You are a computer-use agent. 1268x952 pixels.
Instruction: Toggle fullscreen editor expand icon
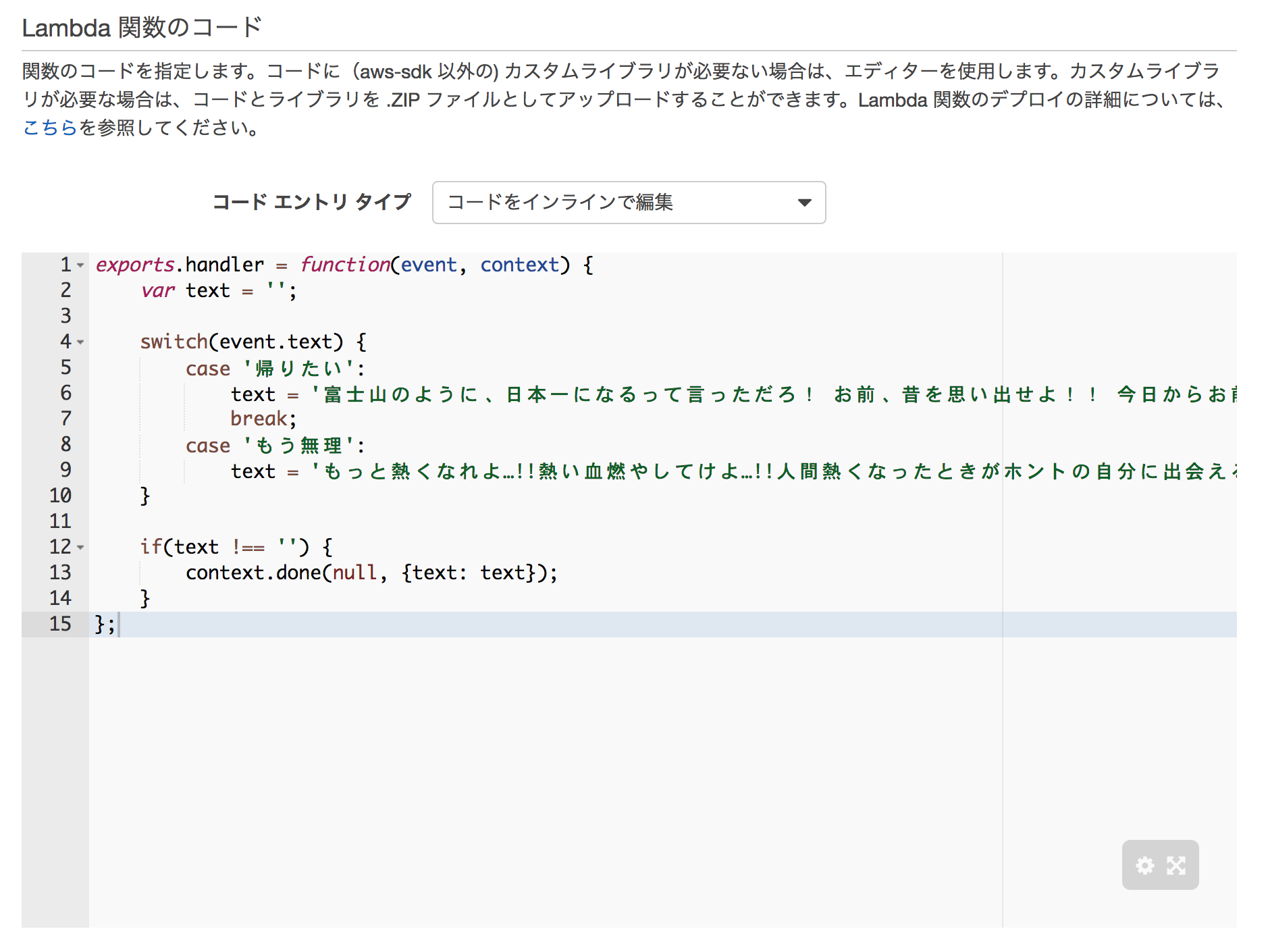[x=1176, y=866]
